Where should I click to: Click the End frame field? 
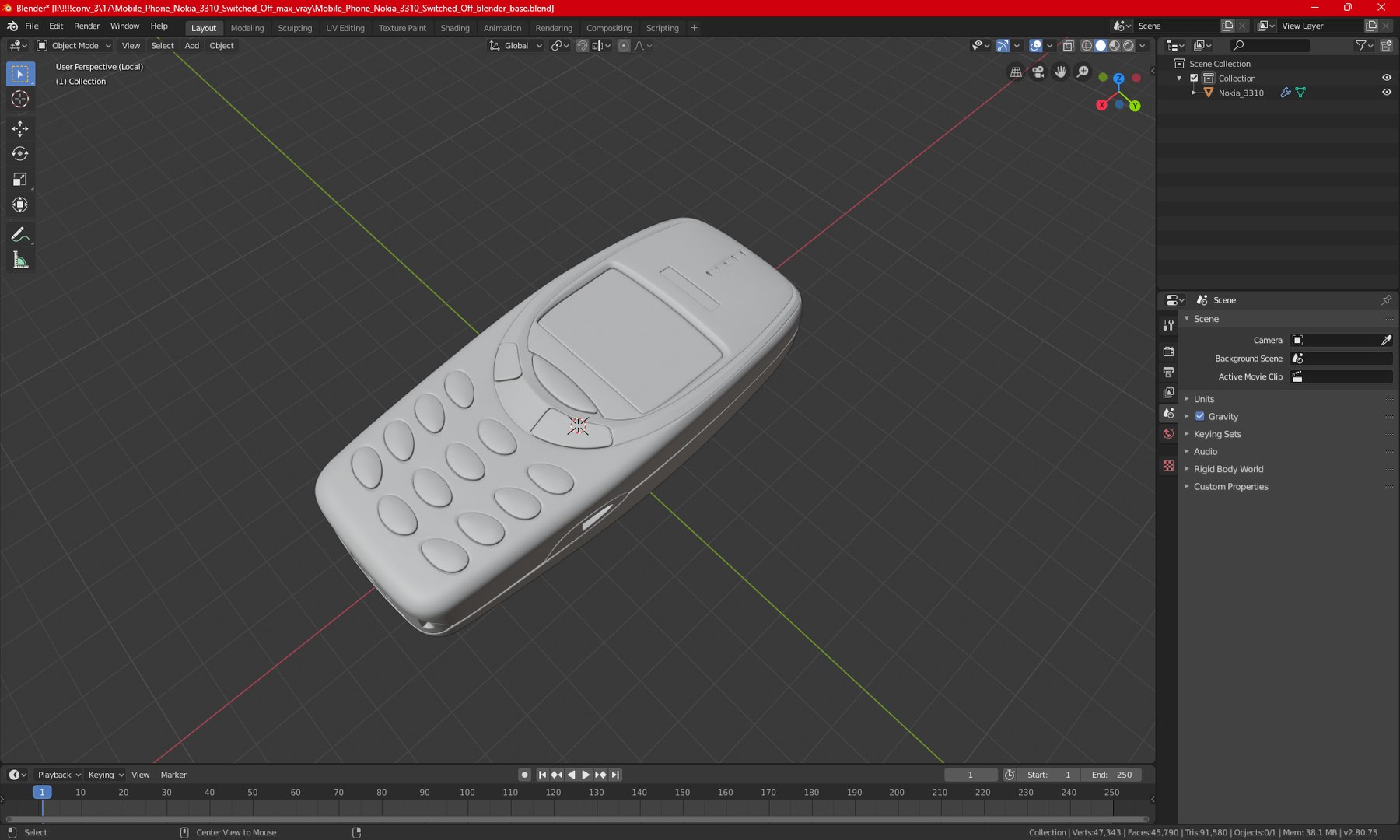(1112, 775)
